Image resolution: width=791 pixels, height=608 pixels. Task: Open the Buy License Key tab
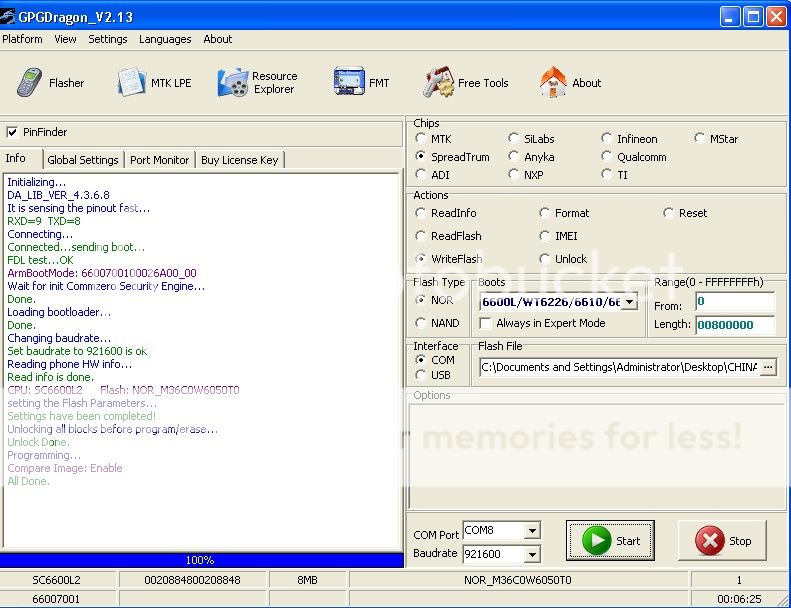(240, 160)
